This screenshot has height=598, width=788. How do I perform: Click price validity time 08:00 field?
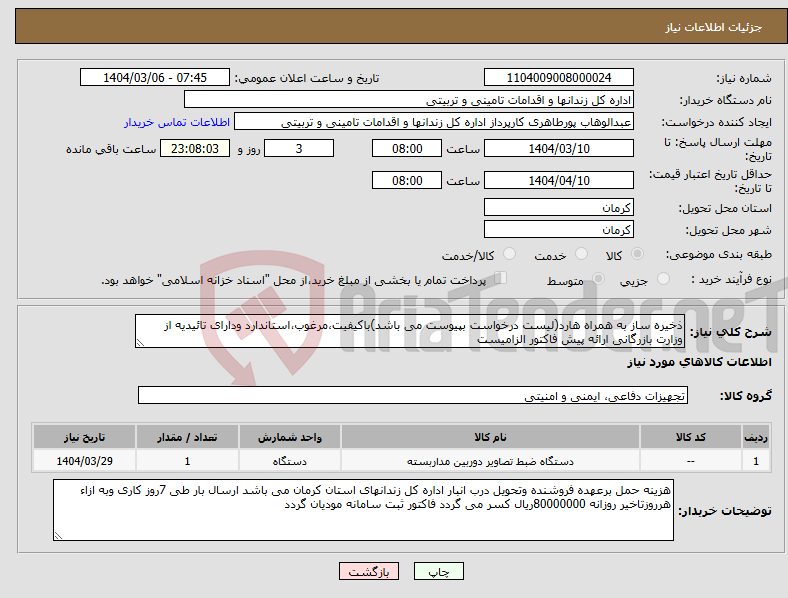[407, 180]
